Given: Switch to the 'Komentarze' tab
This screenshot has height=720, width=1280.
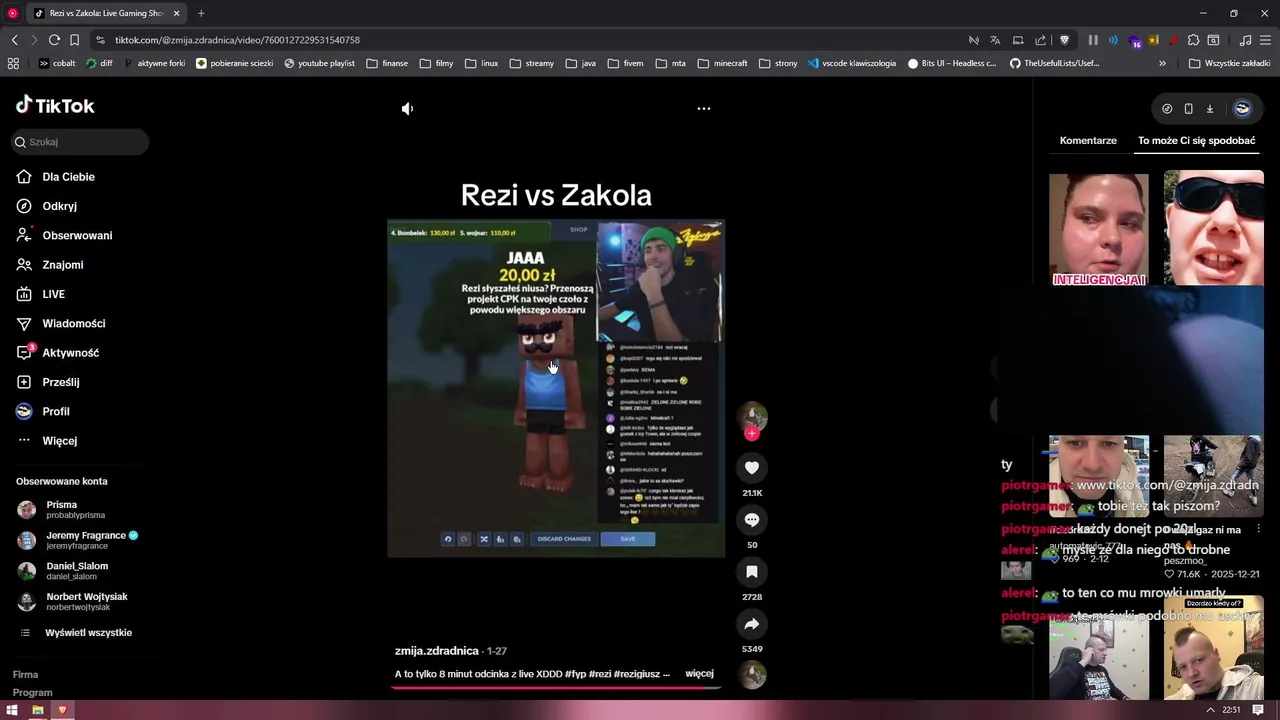Looking at the screenshot, I should 1088,141.
